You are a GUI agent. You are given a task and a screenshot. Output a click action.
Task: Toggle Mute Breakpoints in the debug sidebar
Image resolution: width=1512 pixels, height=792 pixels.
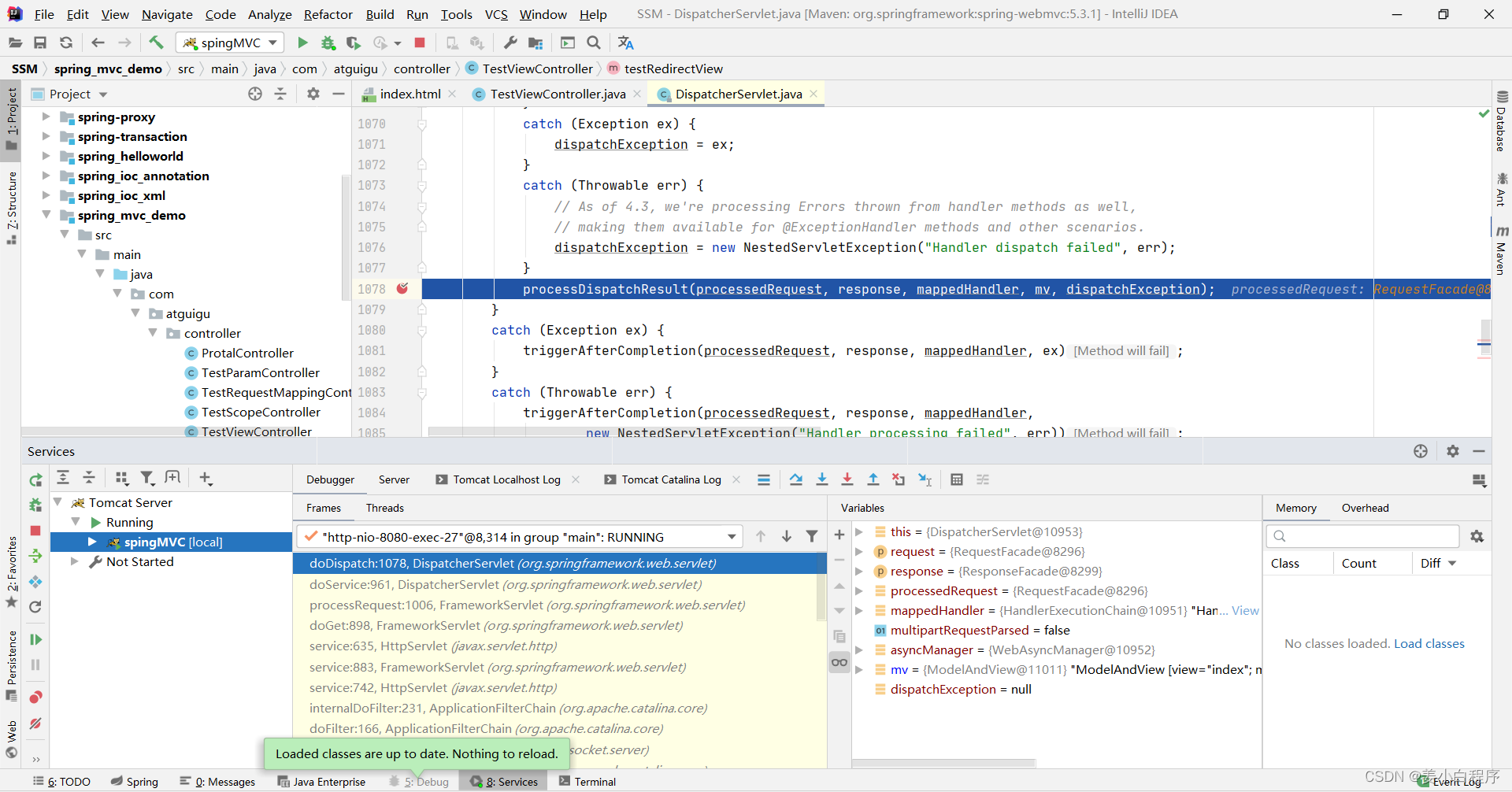coord(35,724)
